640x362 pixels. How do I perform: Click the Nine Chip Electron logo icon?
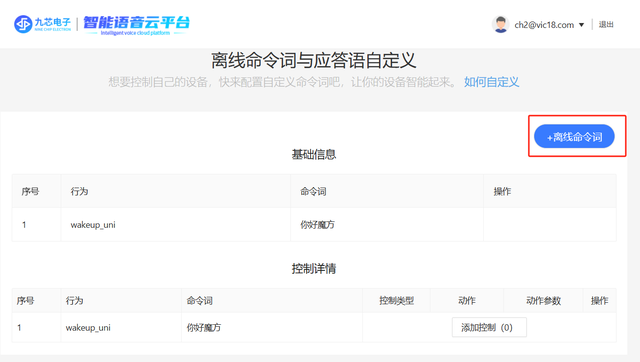coord(23,24)
